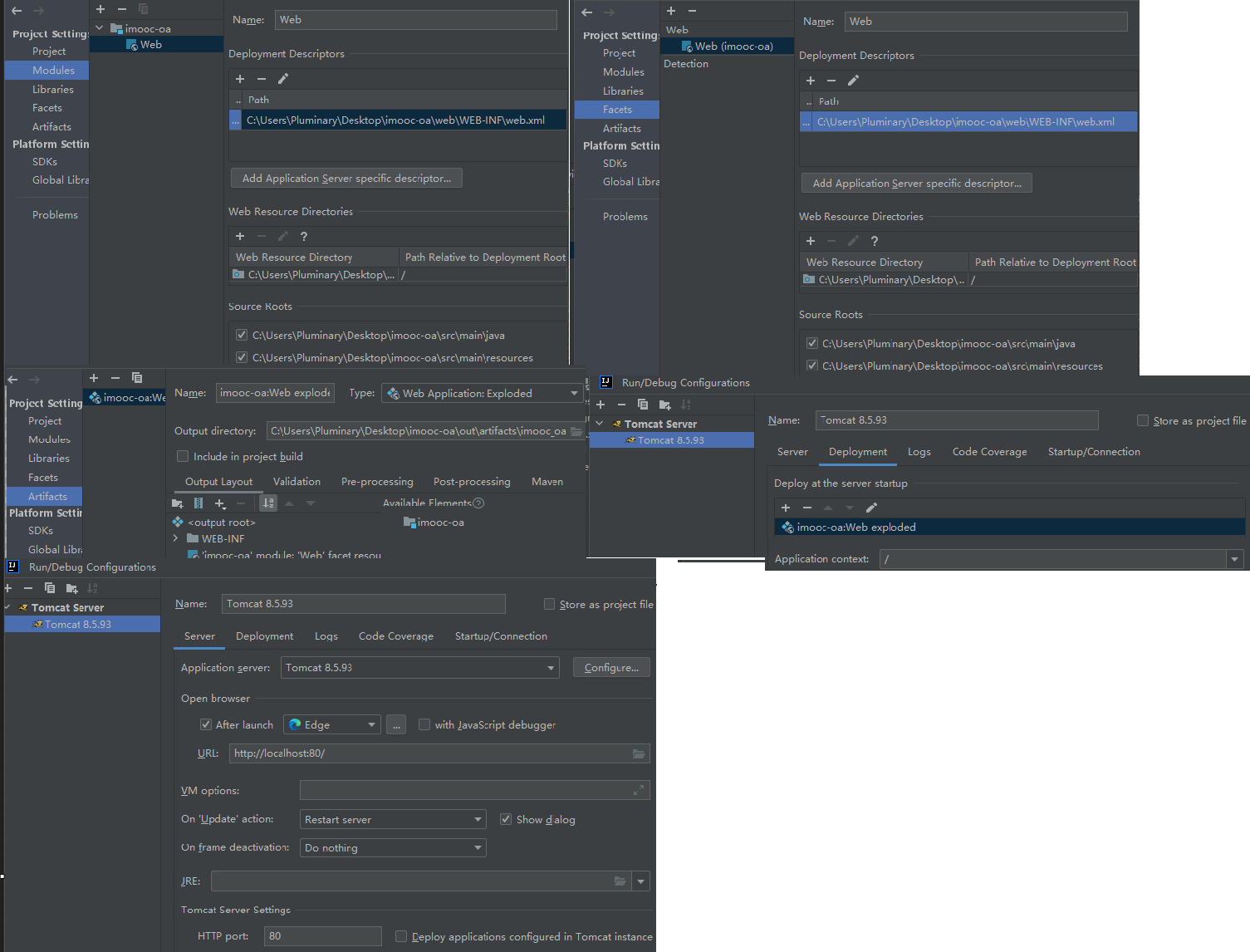The width and height of the screenshot is (1250, 952).
Task: Switch to Post-processing tab
Action: (x=472, y=482)
